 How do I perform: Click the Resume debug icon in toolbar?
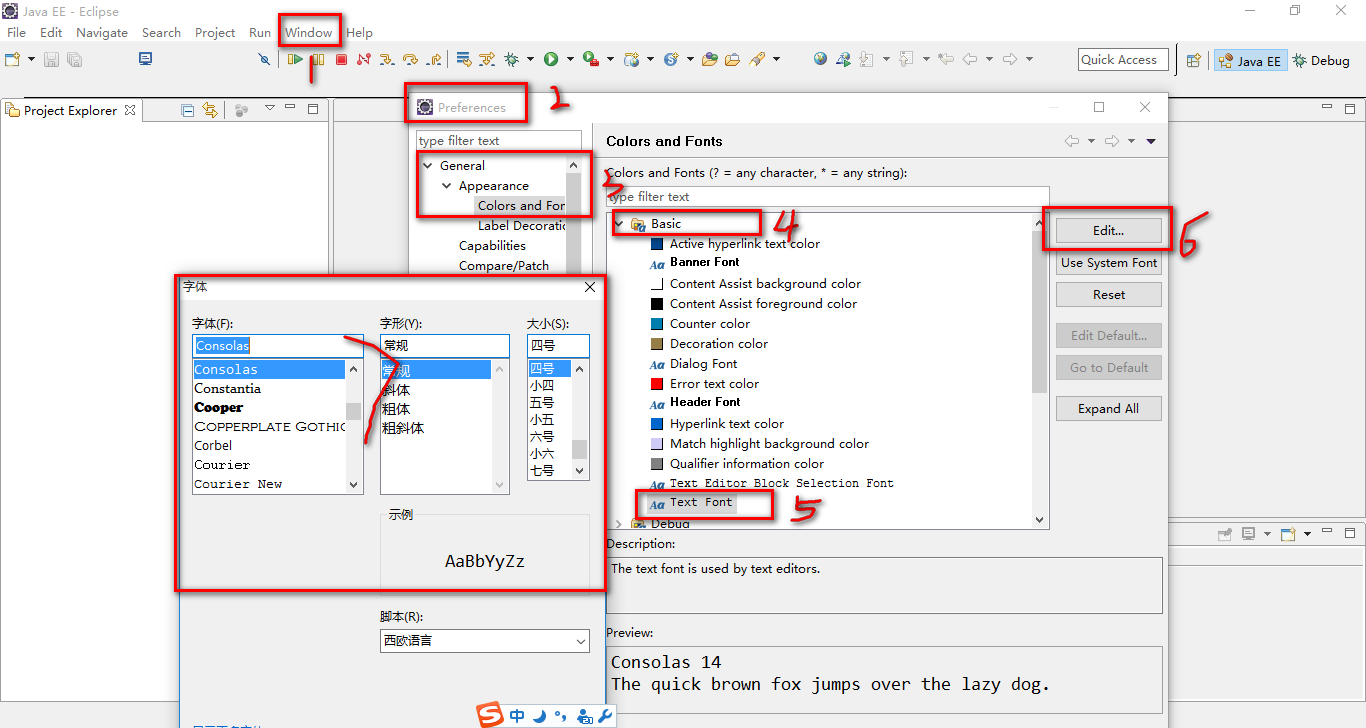295,60
